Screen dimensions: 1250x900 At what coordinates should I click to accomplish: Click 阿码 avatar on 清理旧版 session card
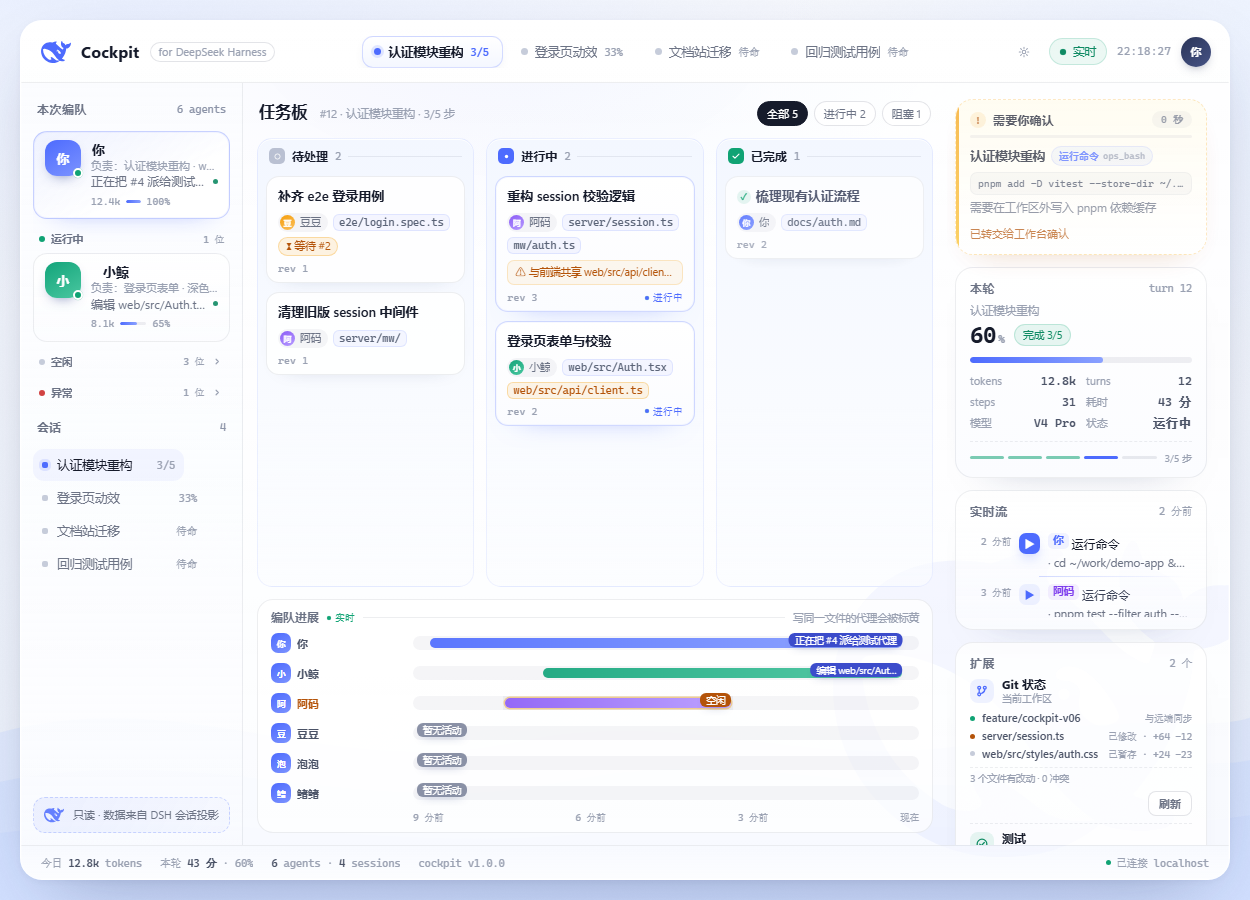pyautogui.click(x=287, y=338)
